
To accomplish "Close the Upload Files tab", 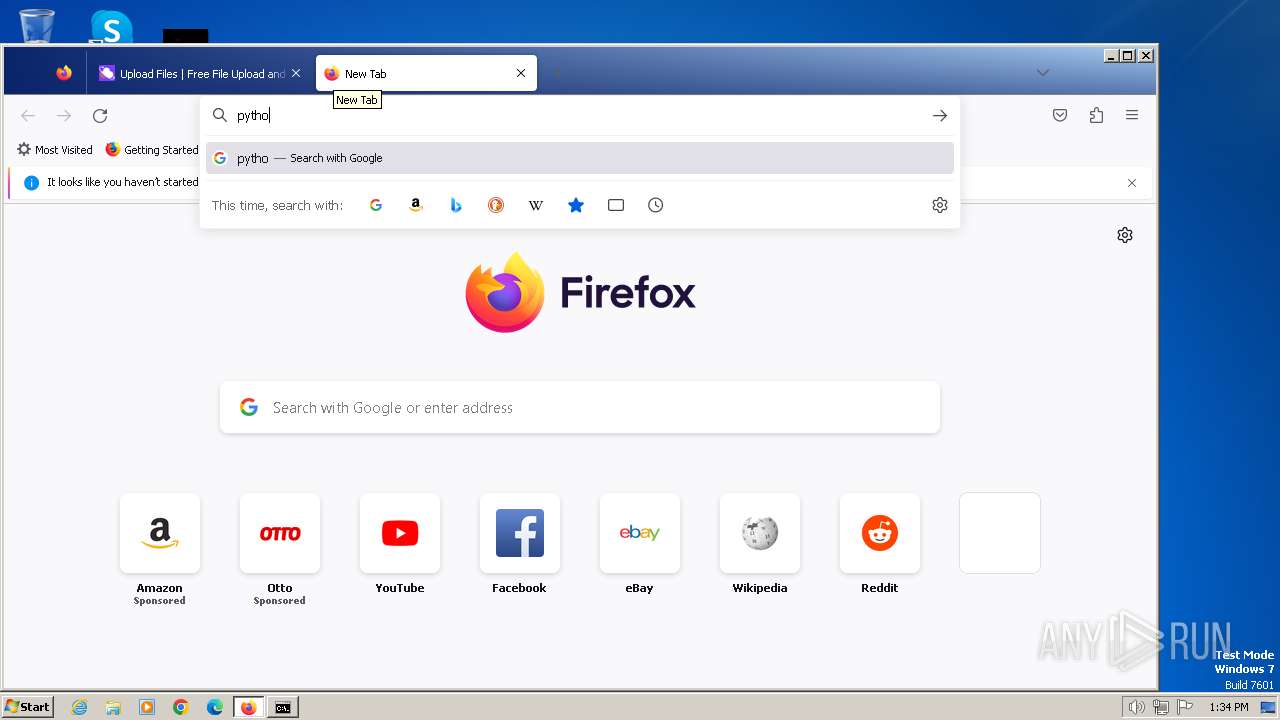I will 296,73.
